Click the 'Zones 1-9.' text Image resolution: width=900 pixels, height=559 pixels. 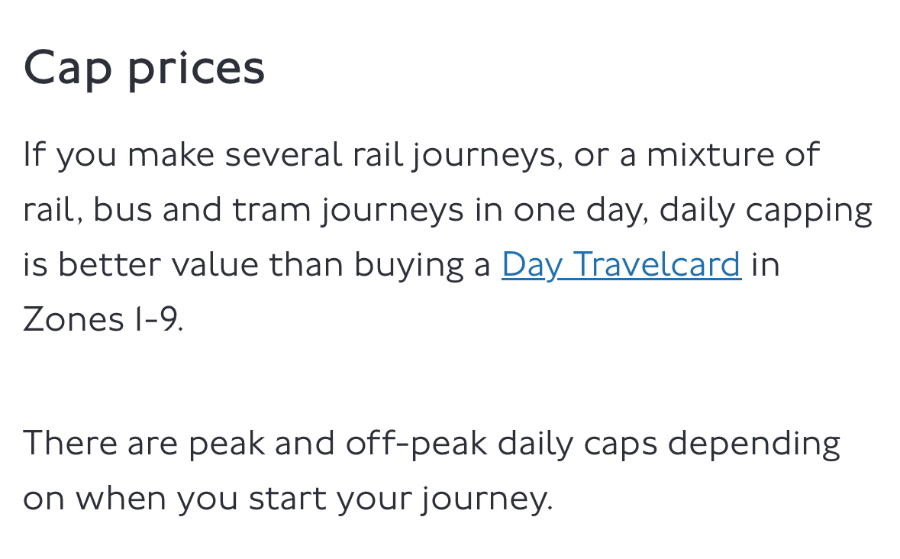pyautogui.click(x=103, y=319)
